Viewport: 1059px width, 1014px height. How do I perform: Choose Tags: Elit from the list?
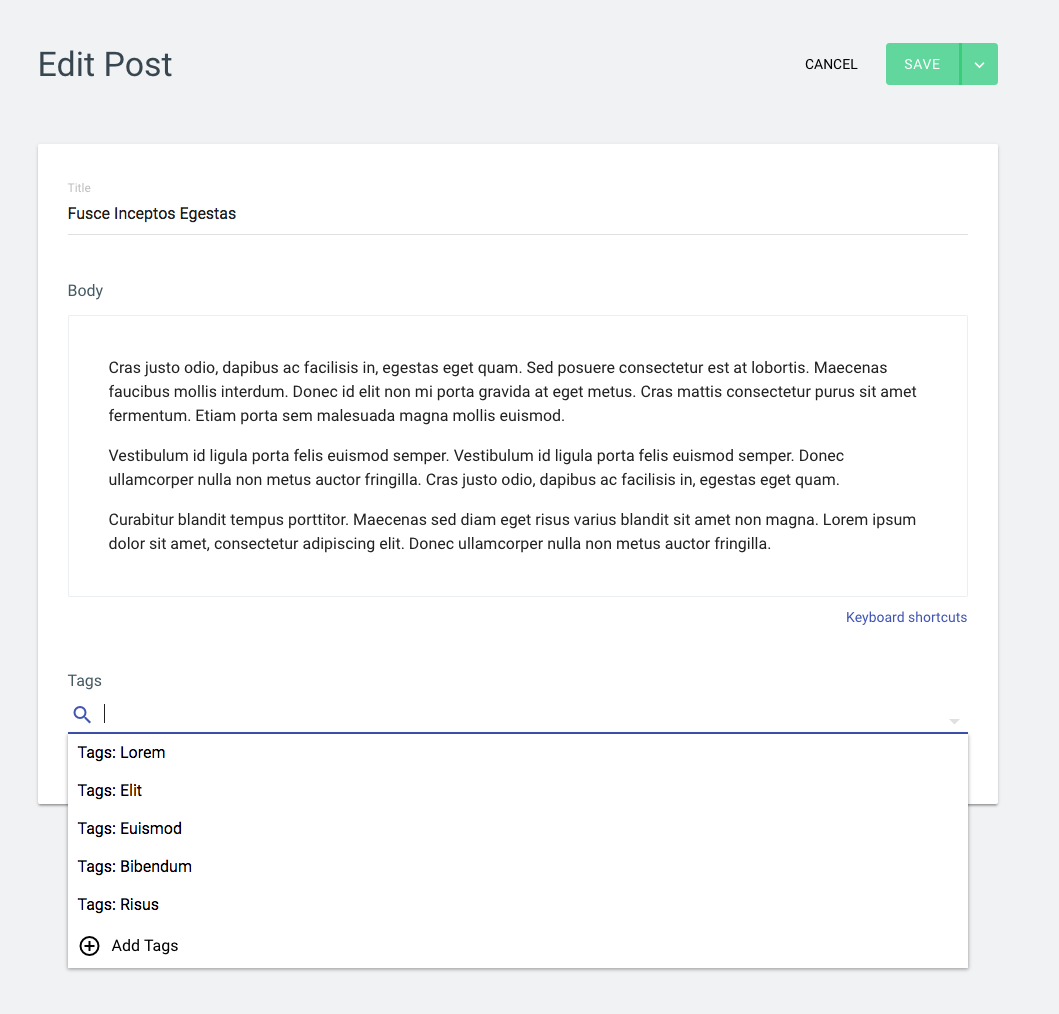coord(517,790)
